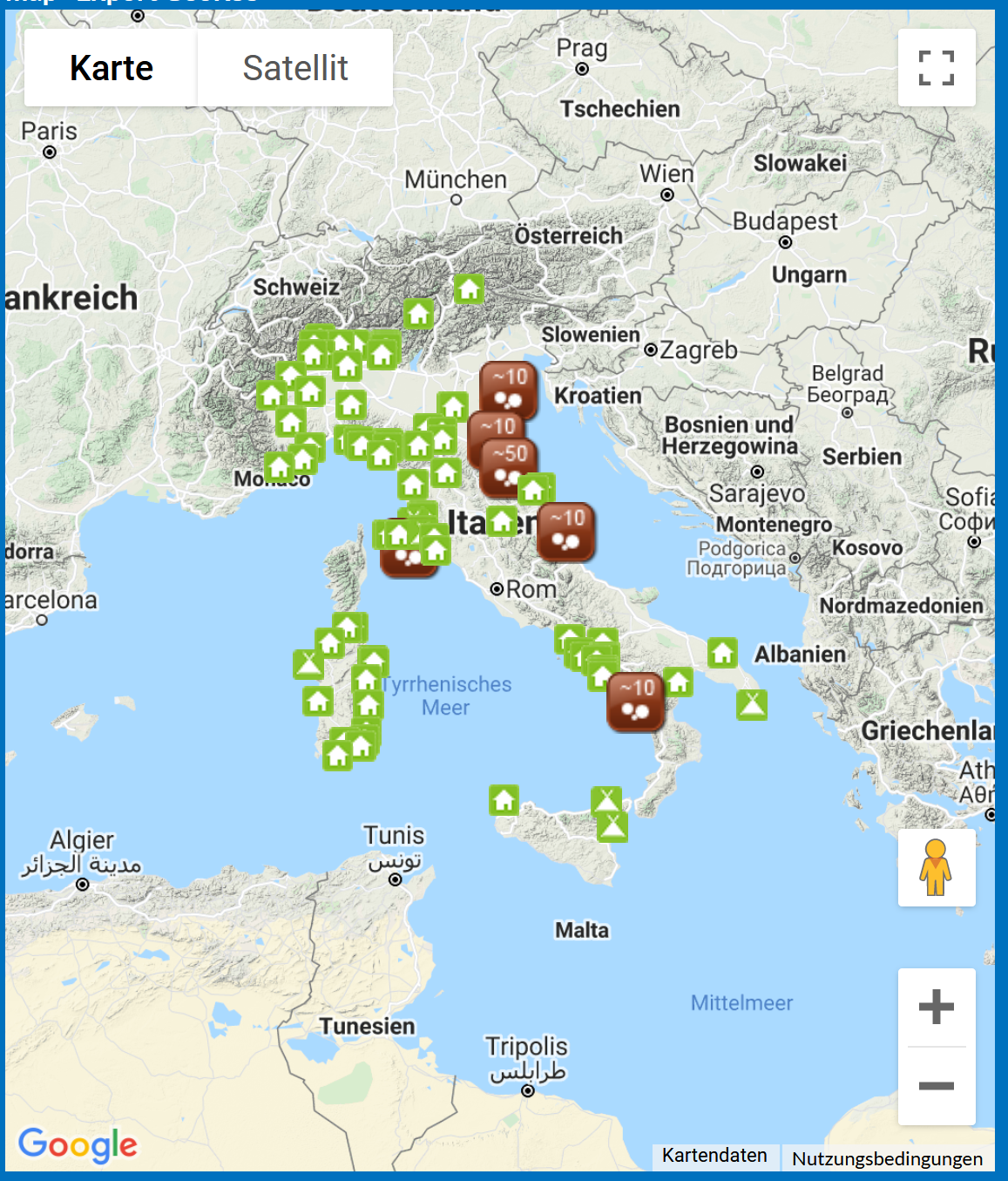1008x1181 pixels.
Task: Click the Malta label
Action: (x=582, y=930)
